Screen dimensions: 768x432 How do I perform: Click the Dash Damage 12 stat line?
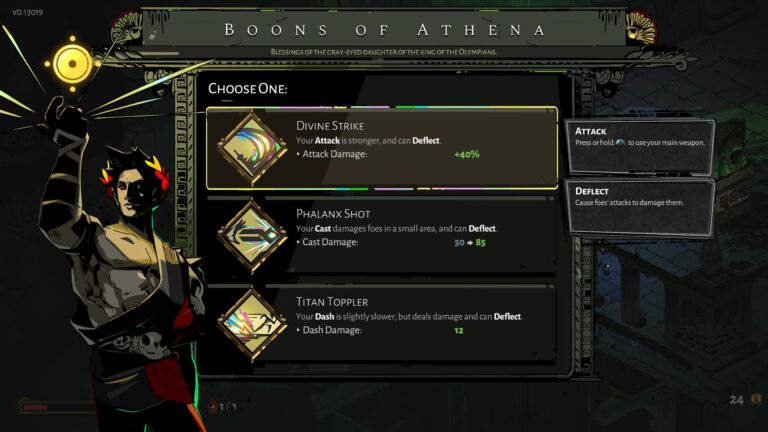click(x=380, y=330)
